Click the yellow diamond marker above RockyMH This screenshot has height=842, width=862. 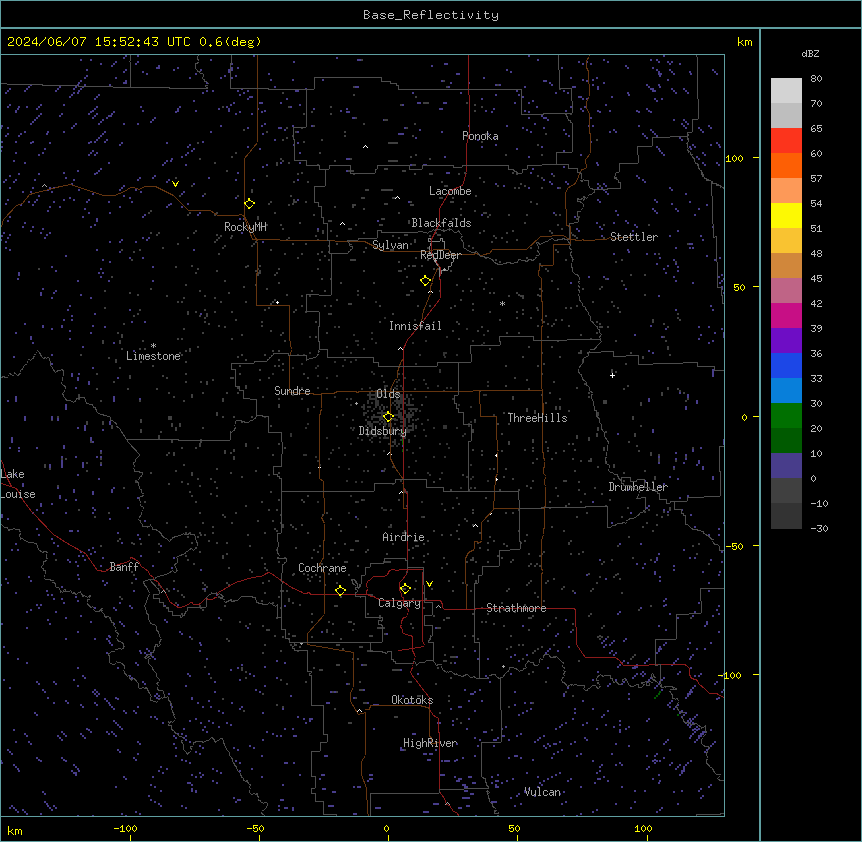pyautogui.click(x=250, y=204)
